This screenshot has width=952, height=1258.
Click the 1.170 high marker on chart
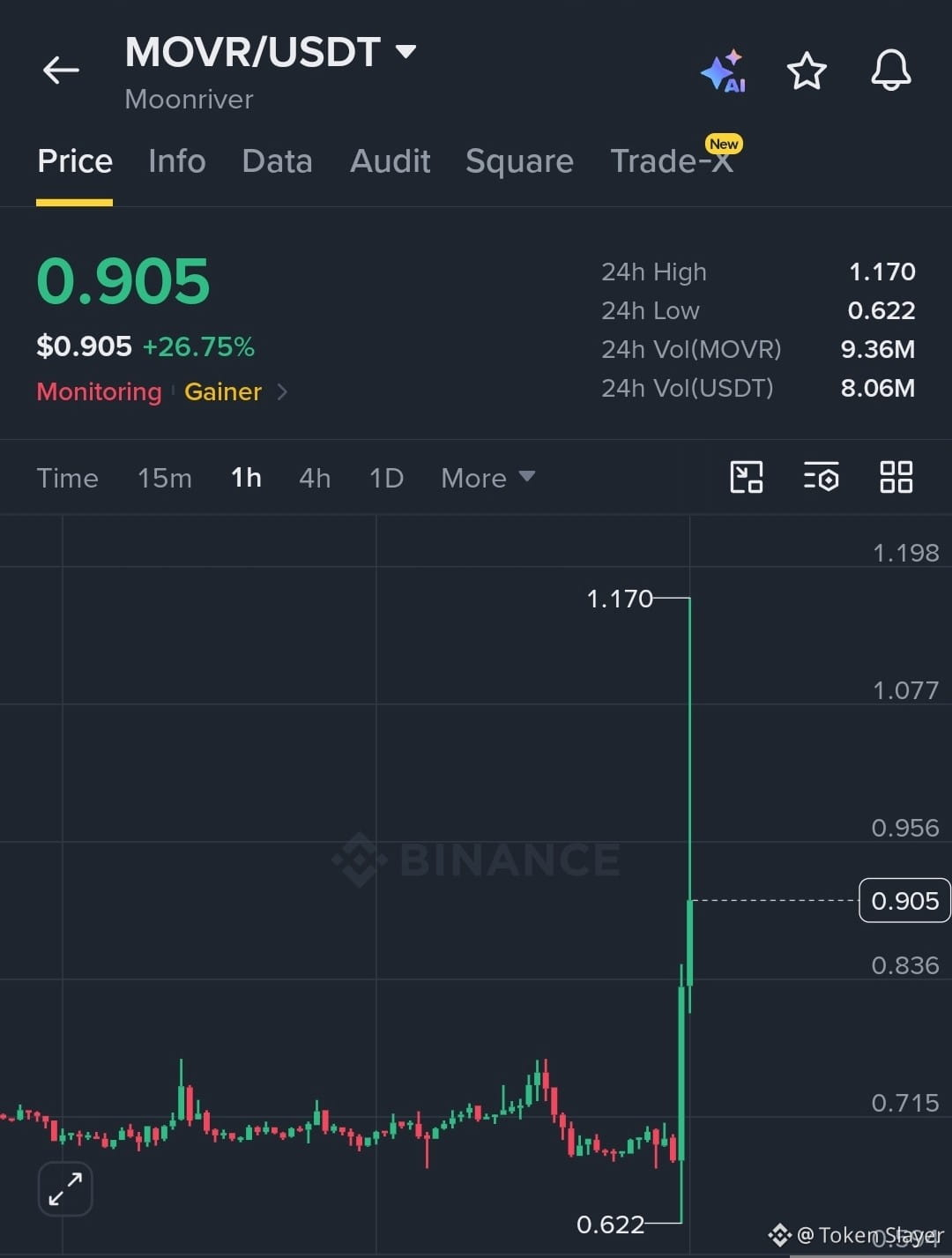click(620, 599)
